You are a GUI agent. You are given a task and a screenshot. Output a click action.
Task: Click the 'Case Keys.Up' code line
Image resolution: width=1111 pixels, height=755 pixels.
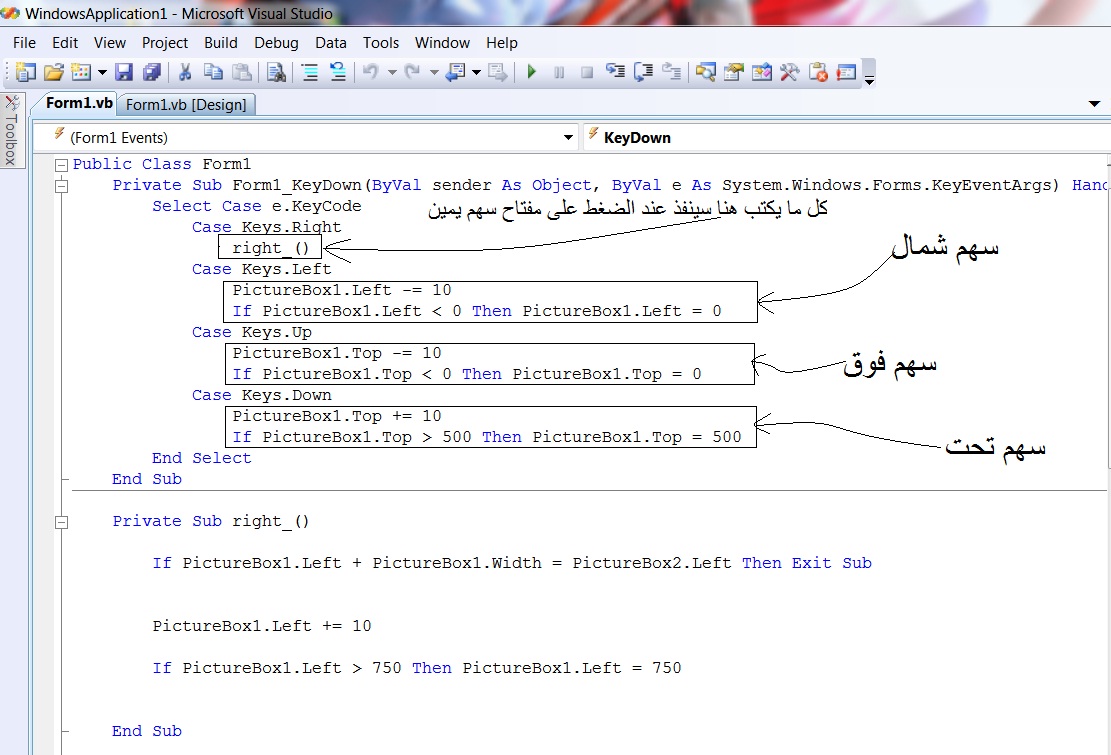(x=252, y=332)
